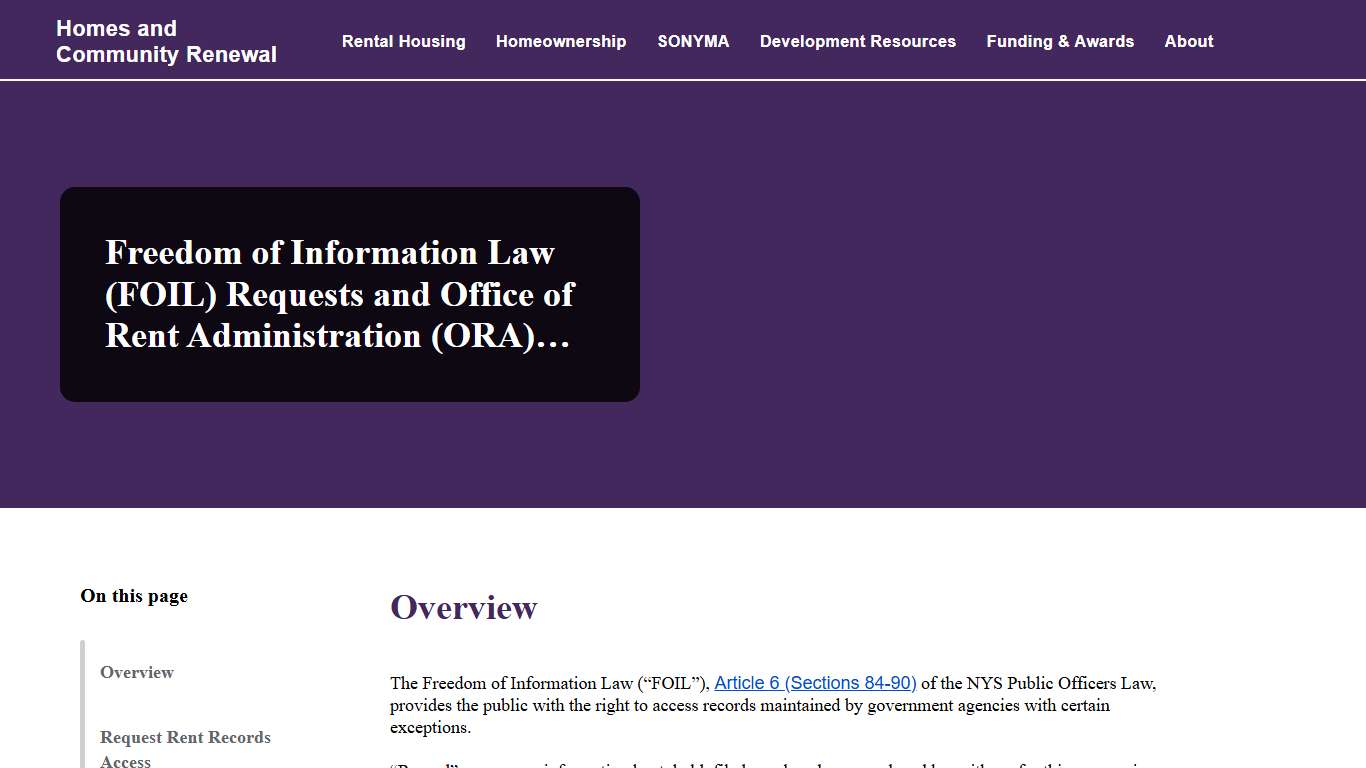The height and width of the screenshot is (768, 1366).
Task: Click the purple hero banner background
Action: [x=1000, y=300]
